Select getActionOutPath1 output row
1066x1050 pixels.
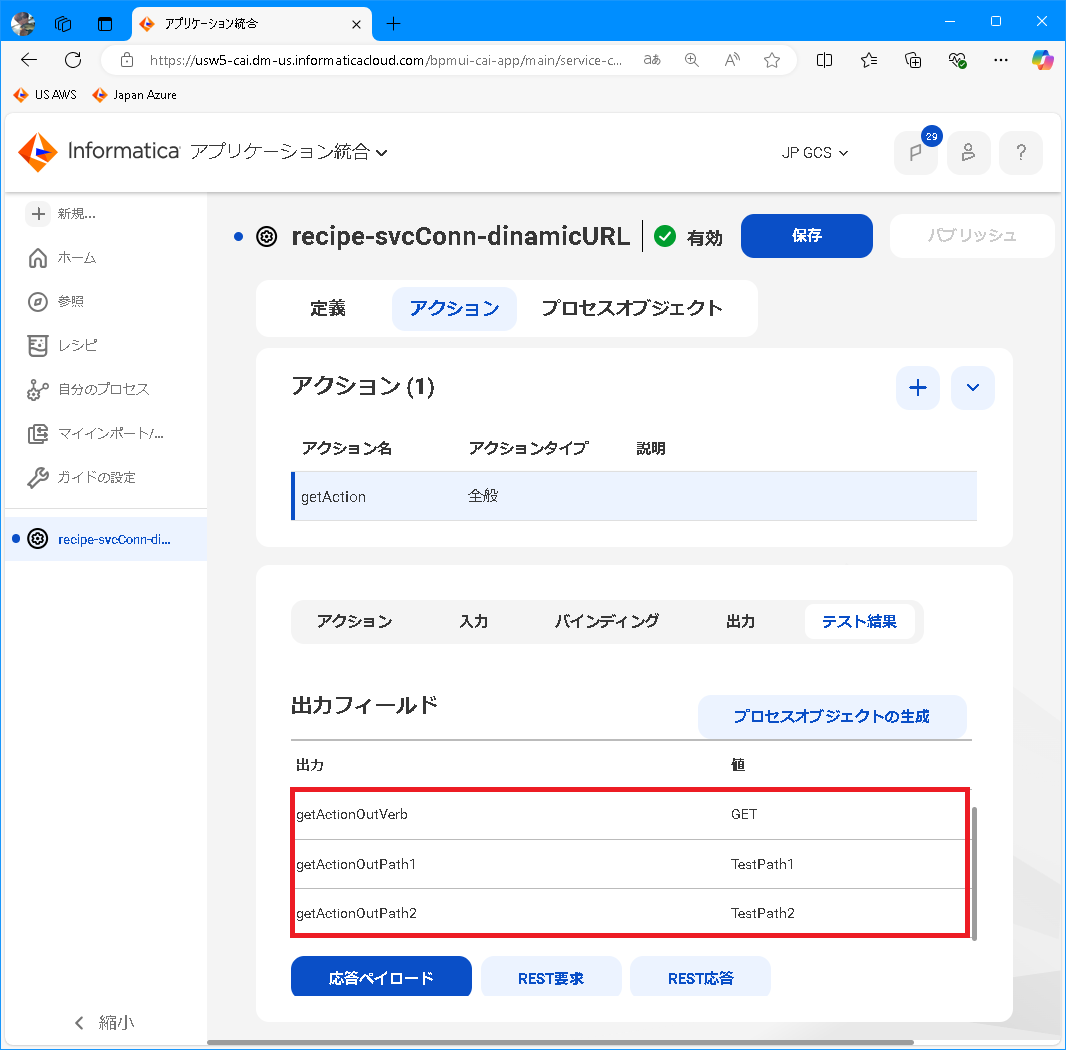point(630,864)
